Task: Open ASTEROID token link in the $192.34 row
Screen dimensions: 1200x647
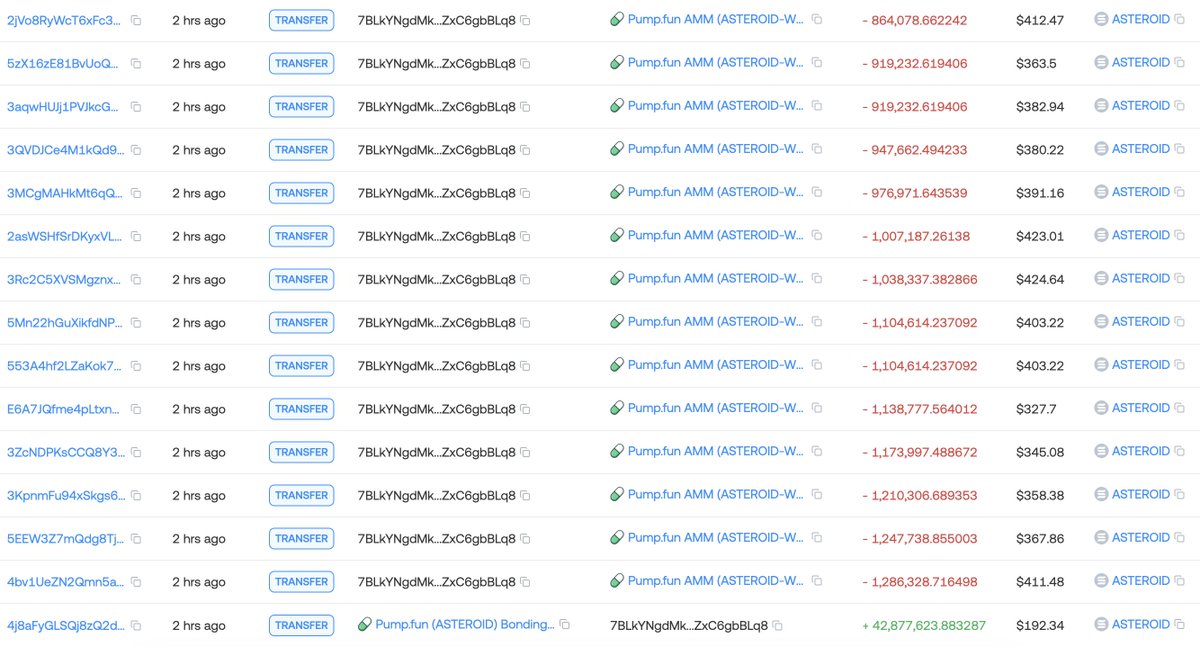Action: [x=1140, y=624]
